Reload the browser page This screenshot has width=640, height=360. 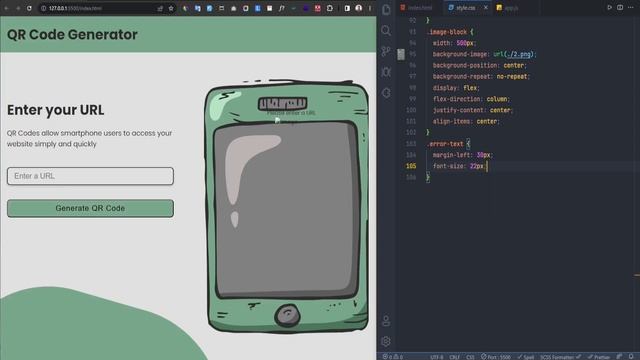(29, 8)
